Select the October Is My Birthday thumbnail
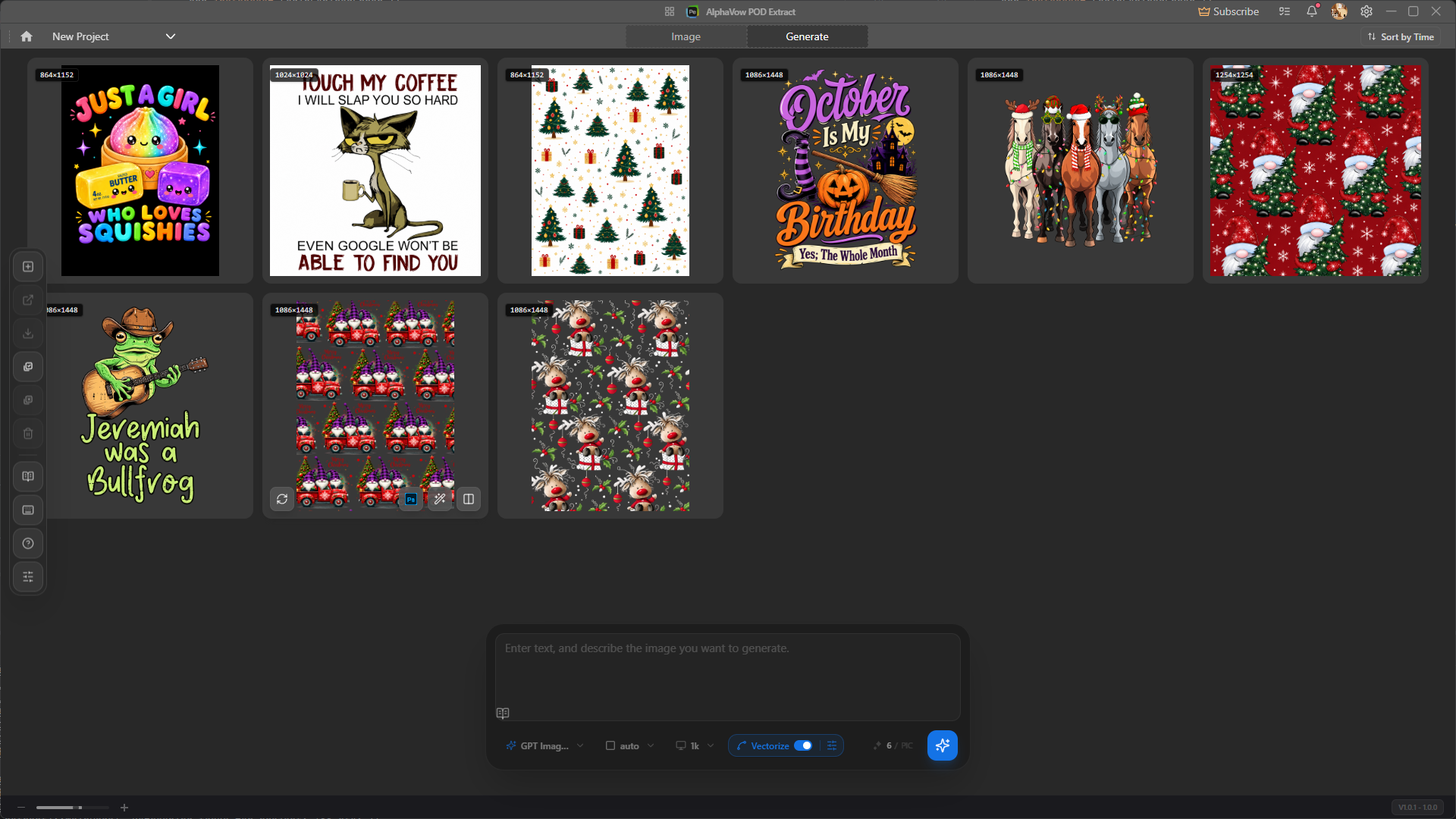The height and width of the screenshot is (819, 1456). (846, 171)
